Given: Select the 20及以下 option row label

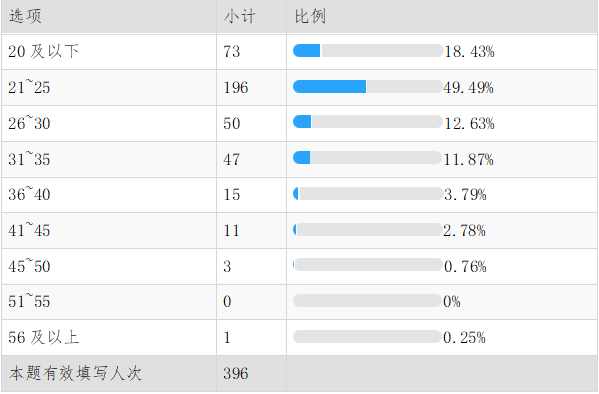Looking at the screenshot, I should [44, 51].
